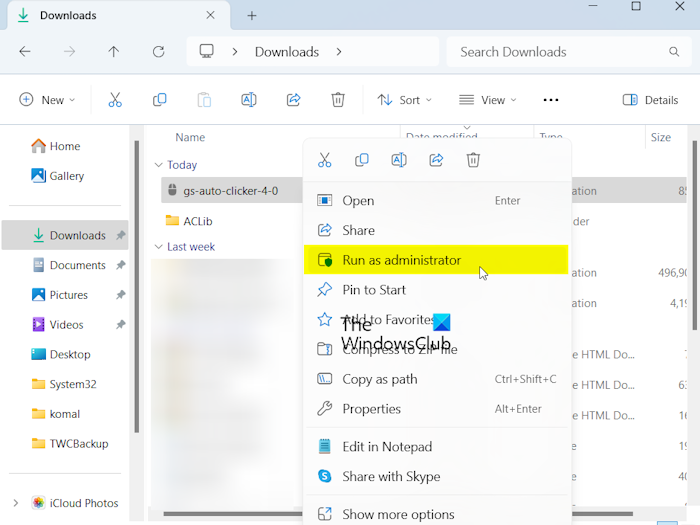Image resolution: width=700 pixels, height=525 pixels.
Task: Click the Downloads breadcrumb in address bar
Action: point(287,52)
